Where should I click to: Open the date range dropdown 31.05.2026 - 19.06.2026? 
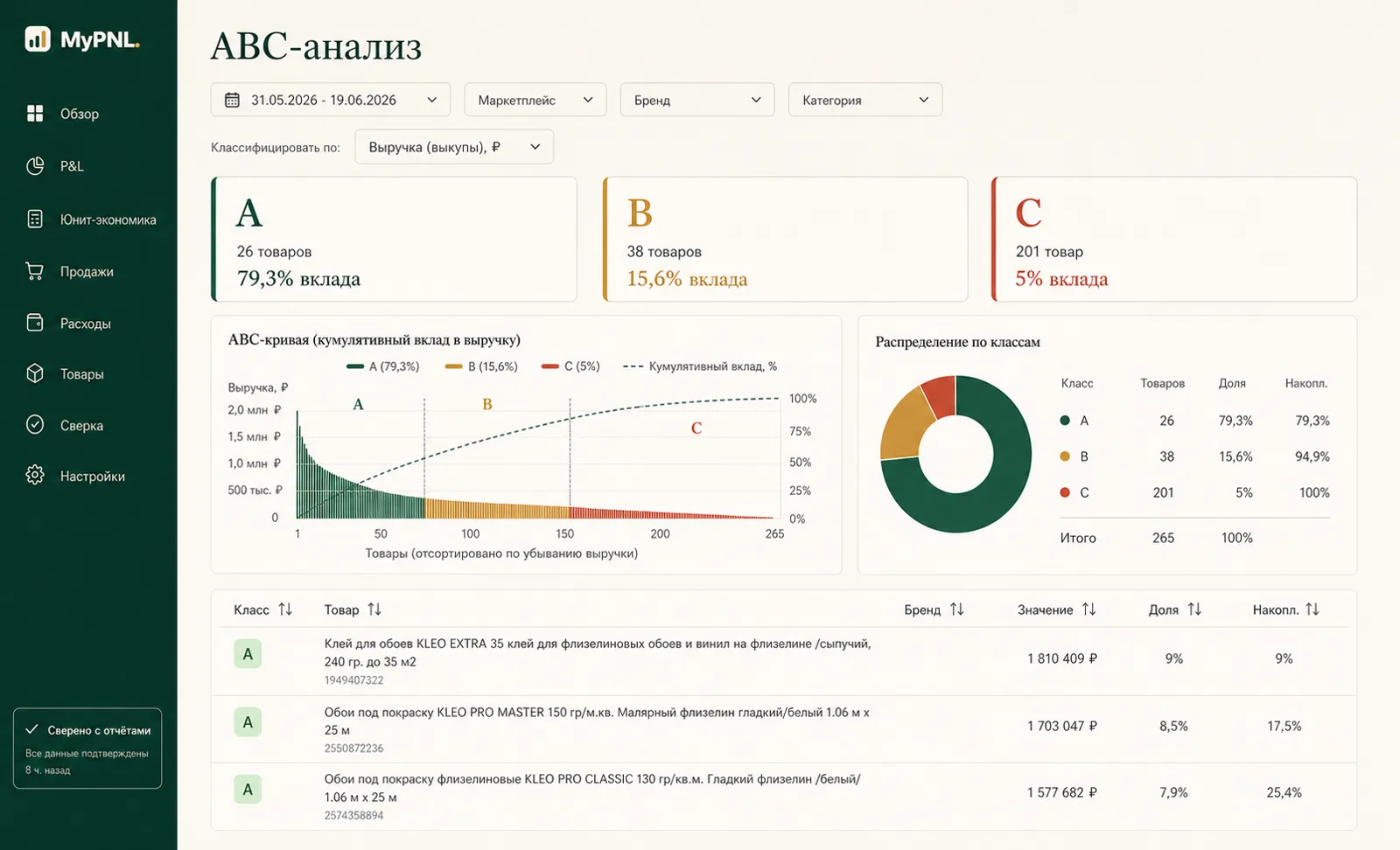tap(331, 100)
